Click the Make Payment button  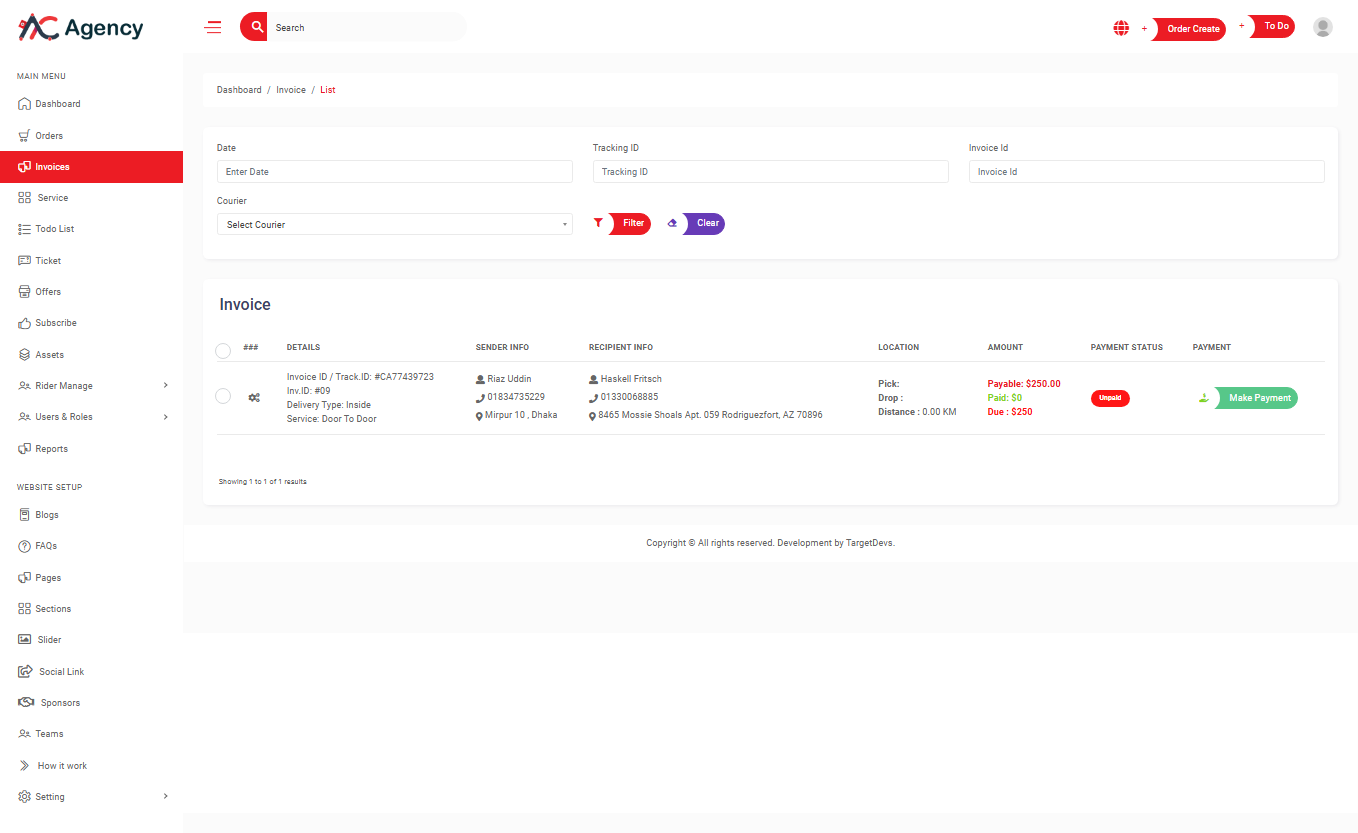tap(1258, 398)
